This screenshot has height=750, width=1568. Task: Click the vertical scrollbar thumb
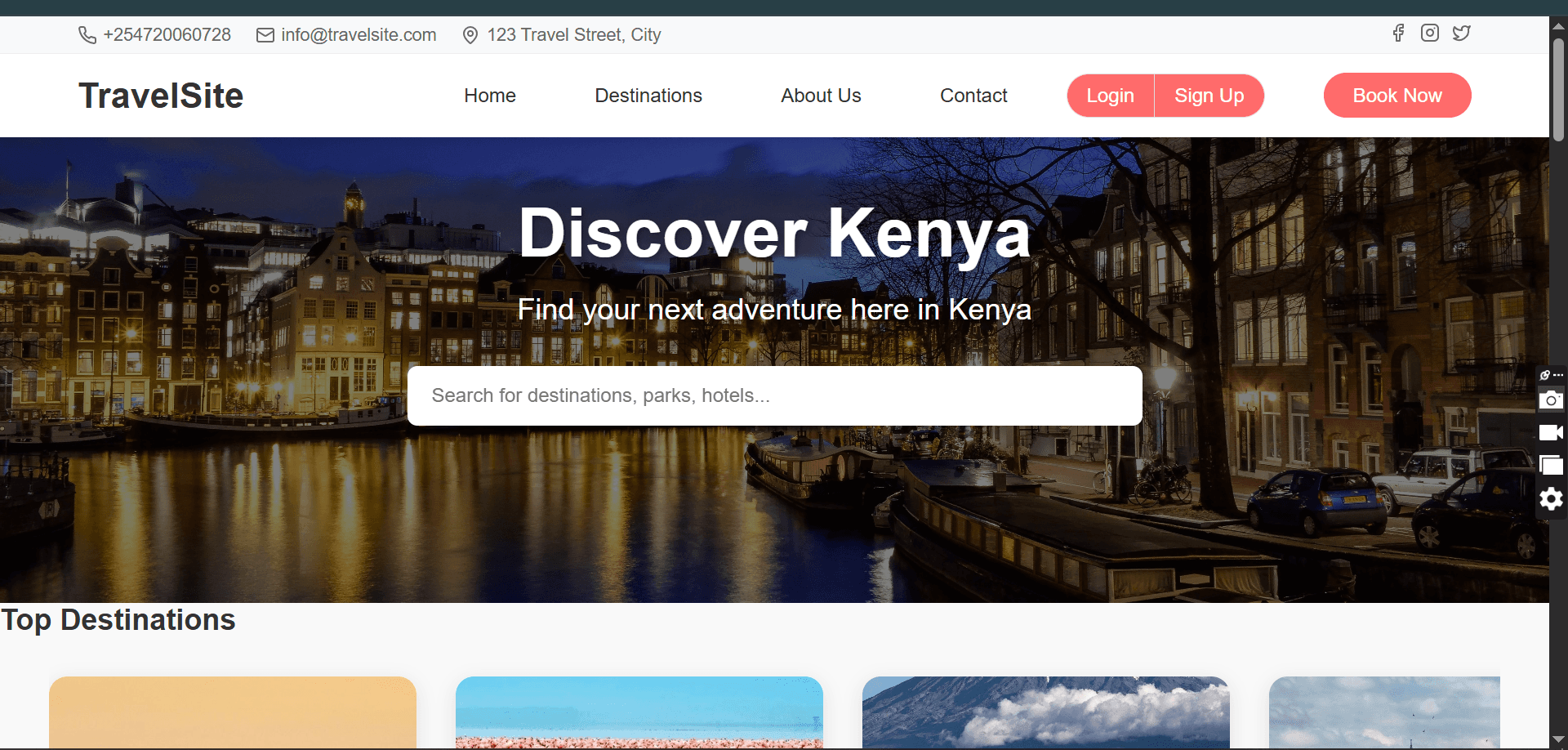(1558, 90)
